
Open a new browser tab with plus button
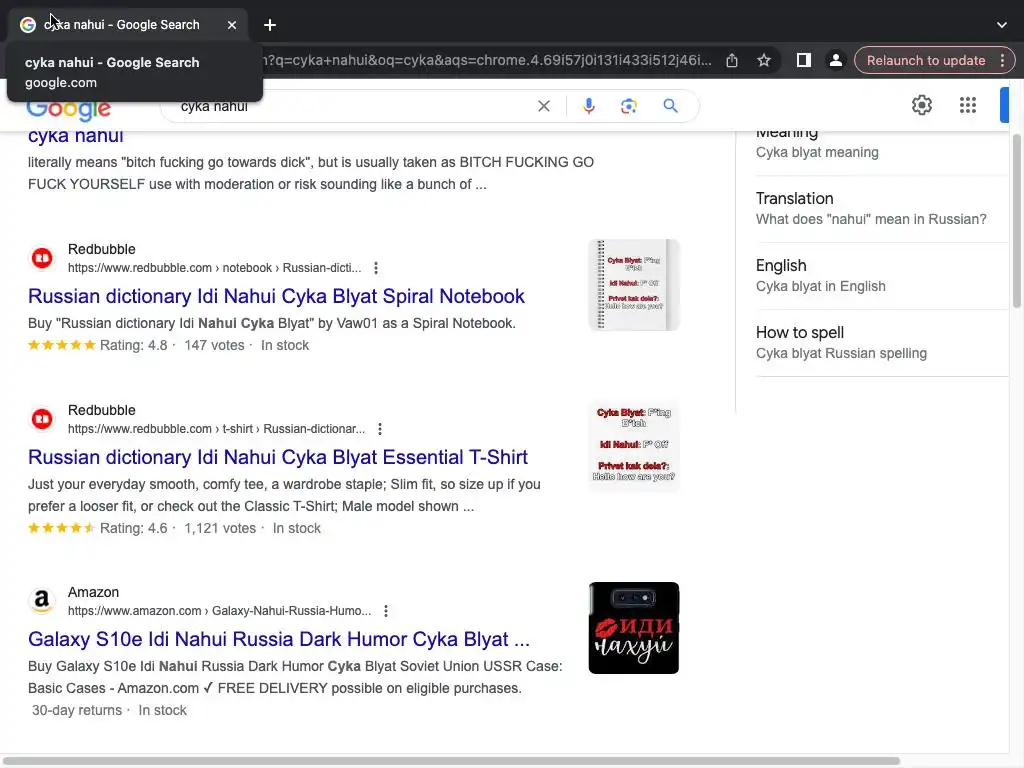270,25
